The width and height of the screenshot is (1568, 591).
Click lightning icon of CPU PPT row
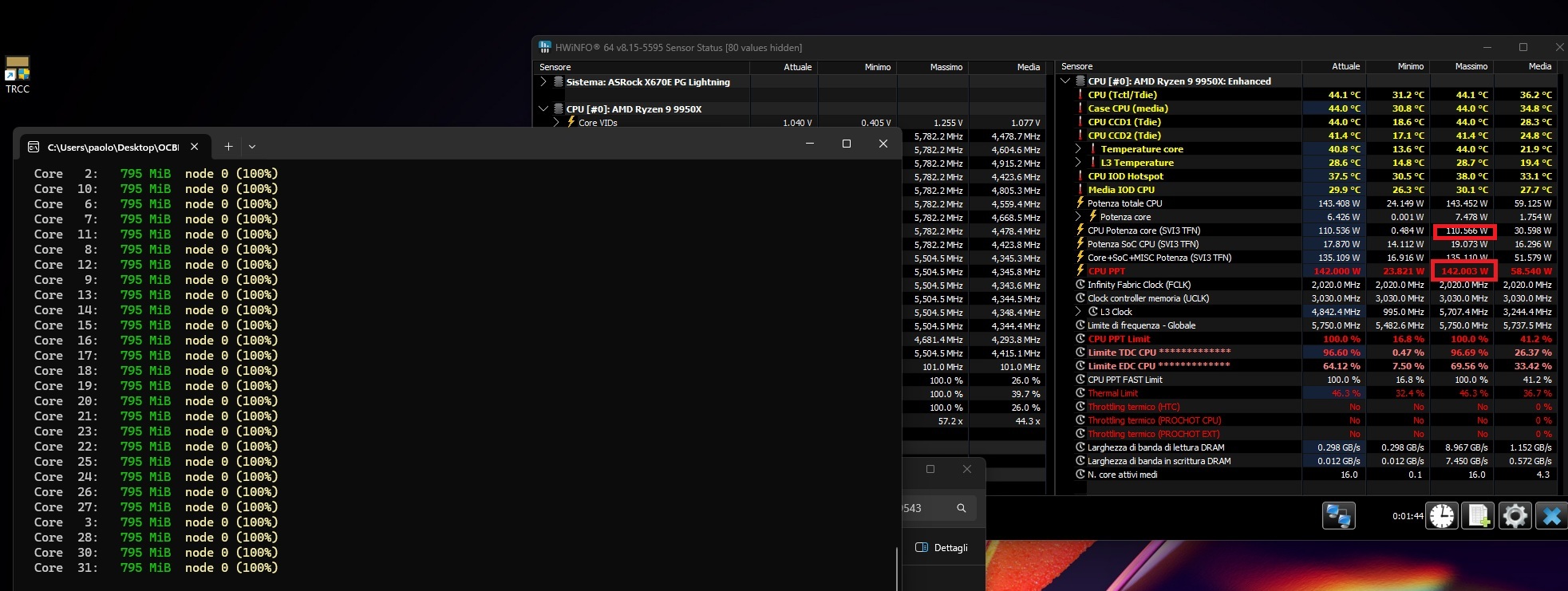(x=1080, y=271)
